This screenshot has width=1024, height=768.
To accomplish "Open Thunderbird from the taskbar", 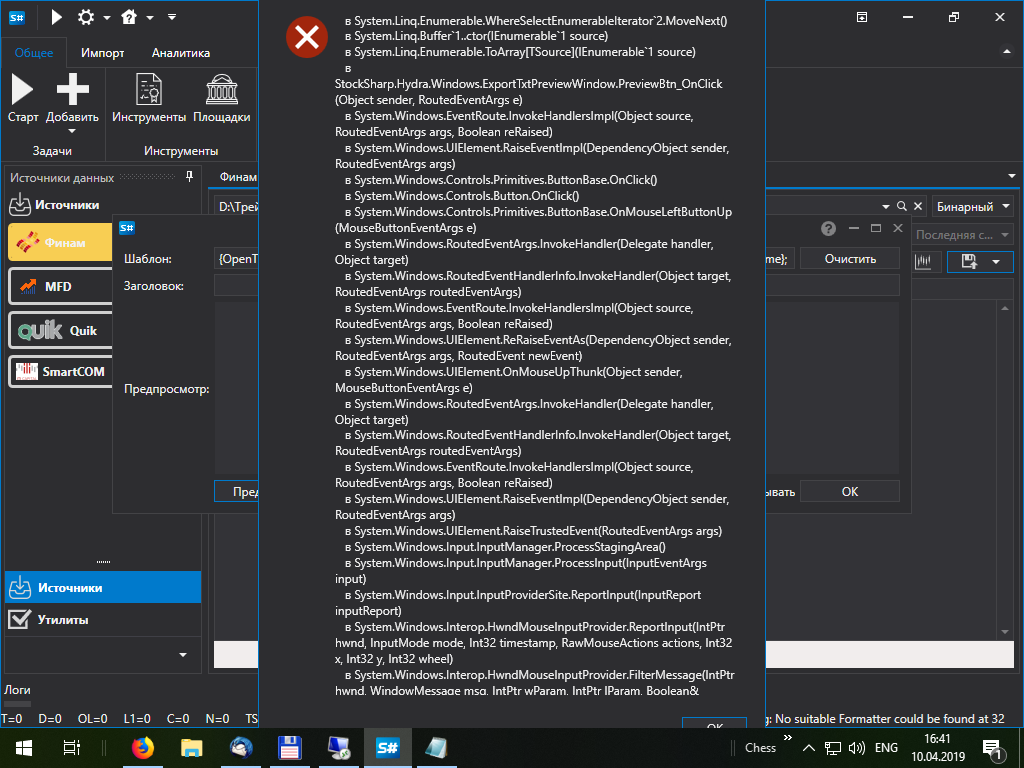I will click(241, 748).
